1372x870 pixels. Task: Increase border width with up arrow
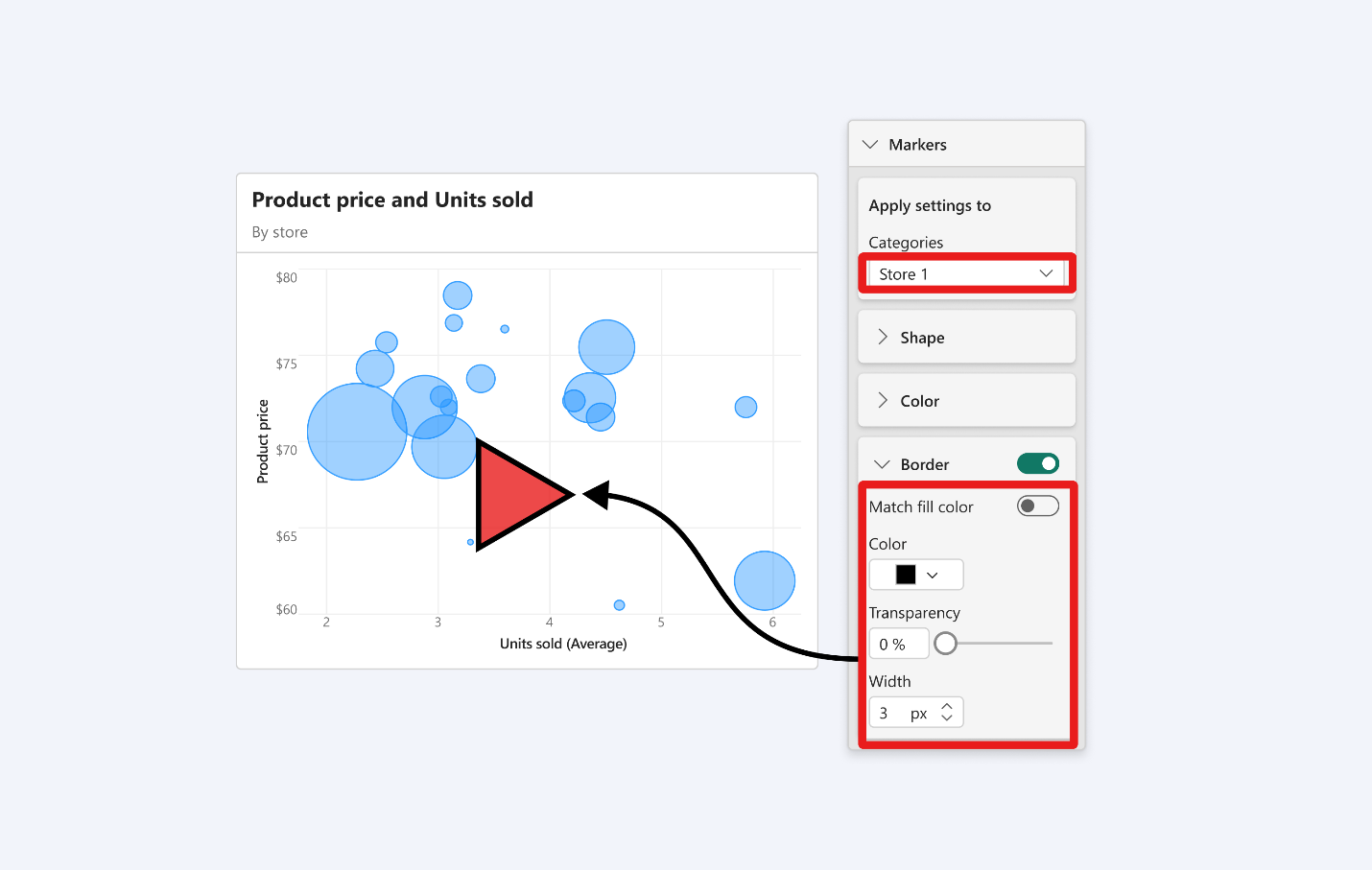tap(947, 707)
